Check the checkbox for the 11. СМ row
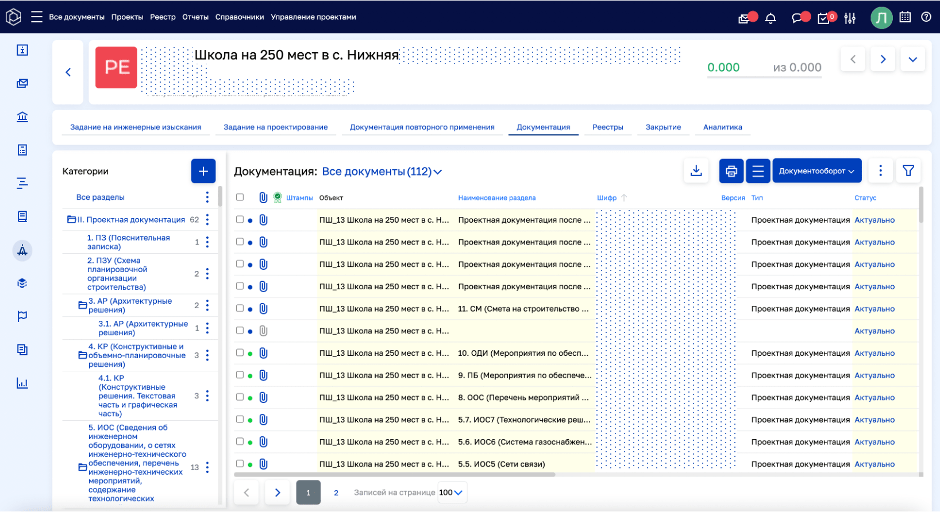Viewport: 941px width, 512px height. (239, 309)
